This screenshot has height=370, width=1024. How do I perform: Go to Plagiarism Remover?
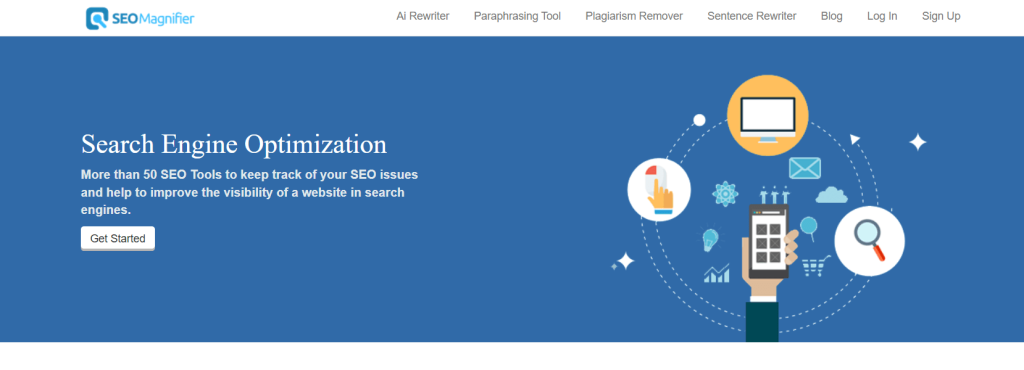pyautogui.click(x=634, y=16)
